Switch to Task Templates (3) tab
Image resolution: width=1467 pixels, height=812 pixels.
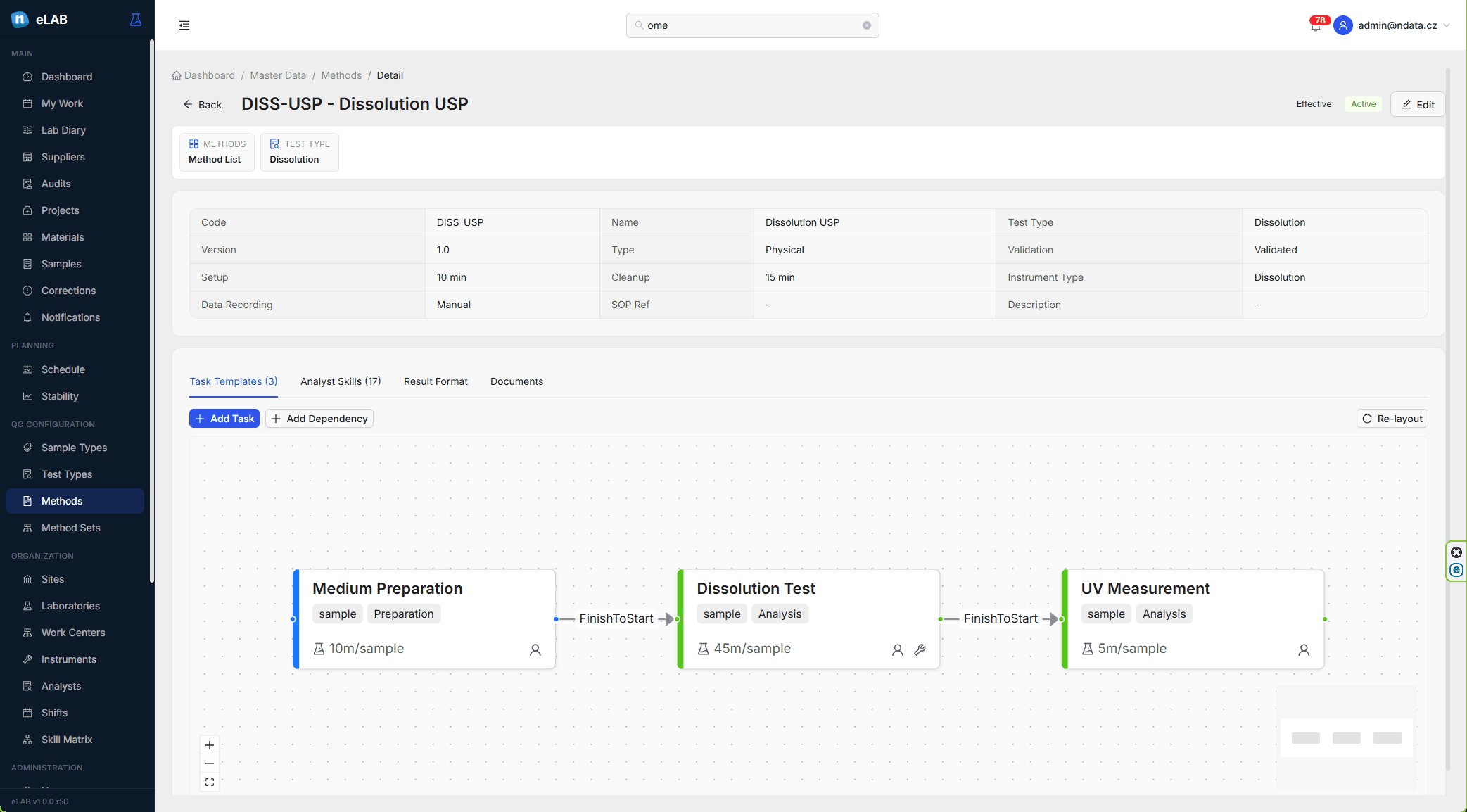pos(233,381)
